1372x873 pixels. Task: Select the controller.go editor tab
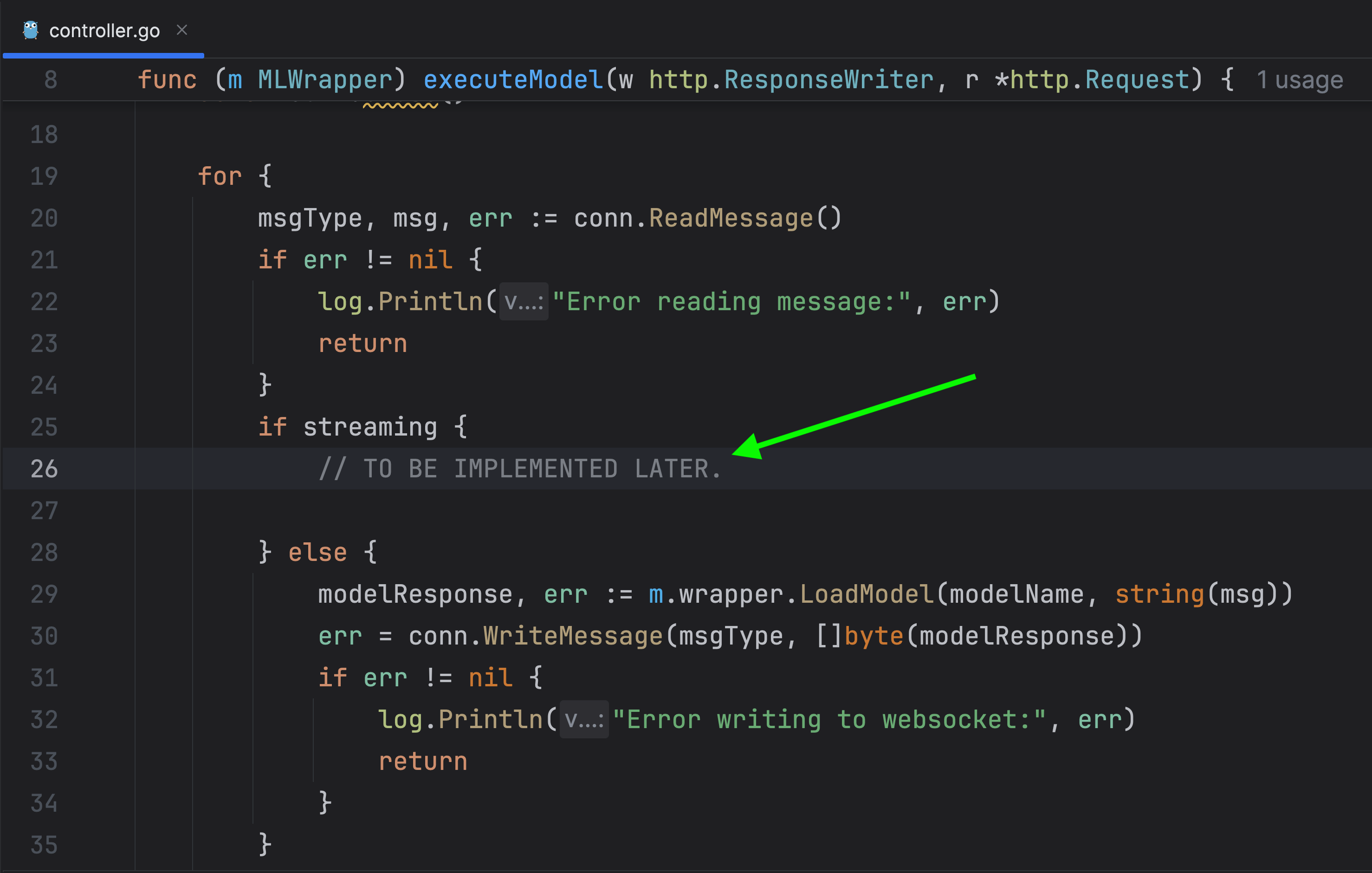coord(104,31)
